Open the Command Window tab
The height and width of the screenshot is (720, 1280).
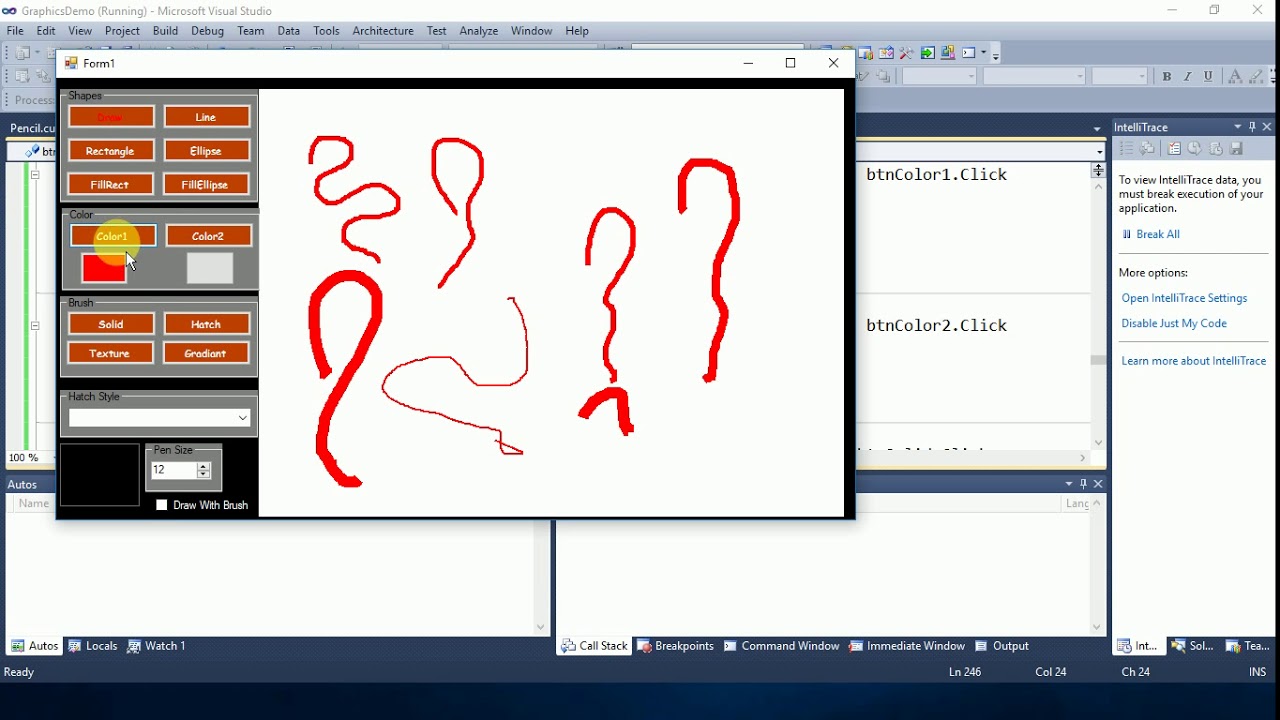point(782,646)
